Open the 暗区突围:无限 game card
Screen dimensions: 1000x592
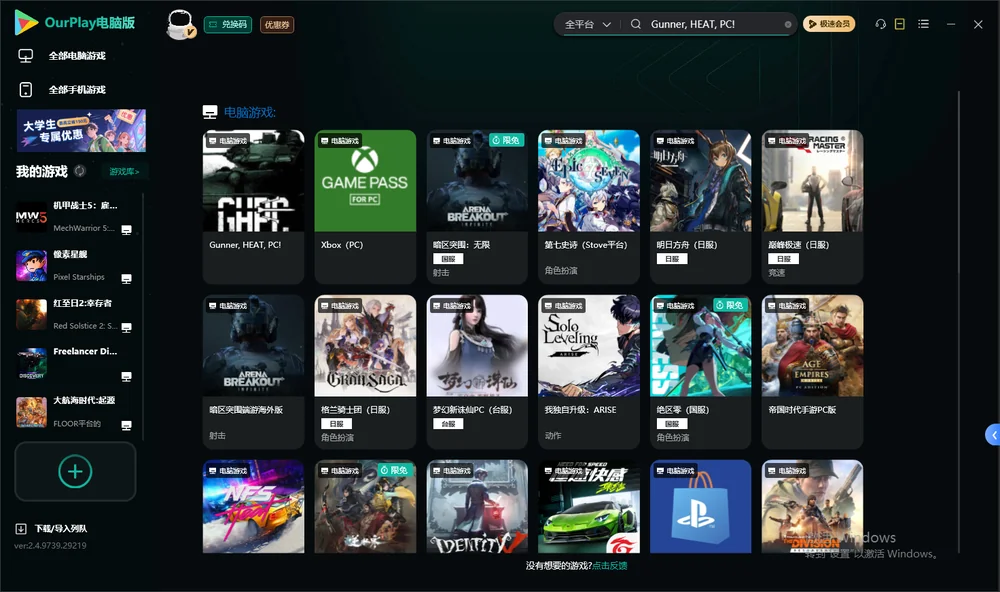point(477,207)
